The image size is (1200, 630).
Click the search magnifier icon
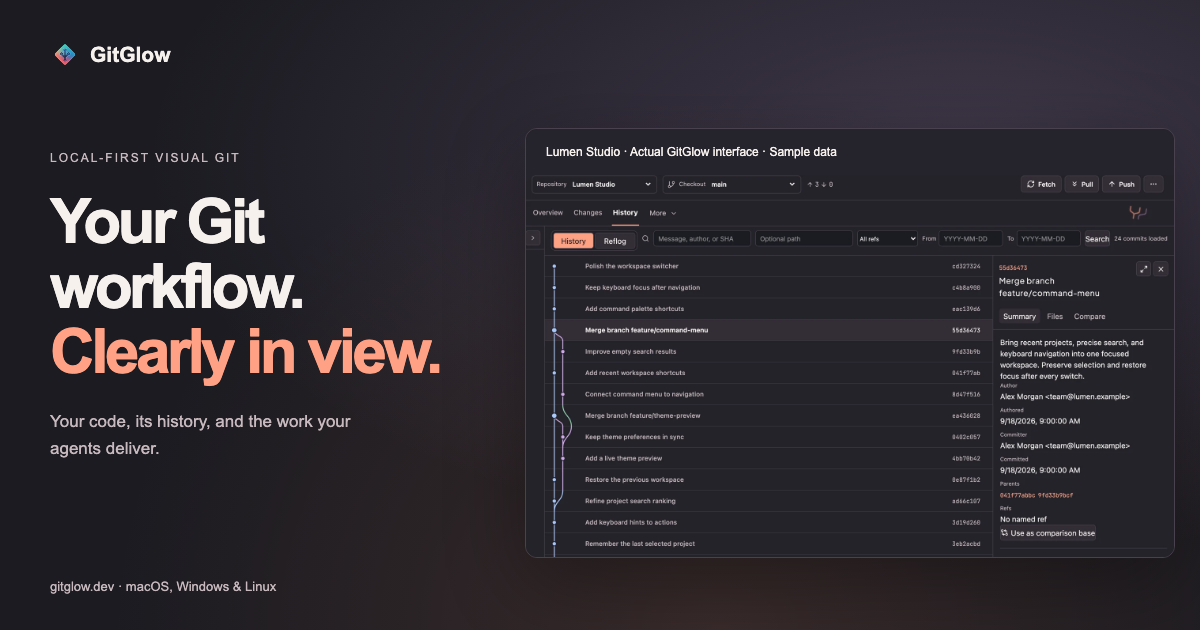pos(645,239)
